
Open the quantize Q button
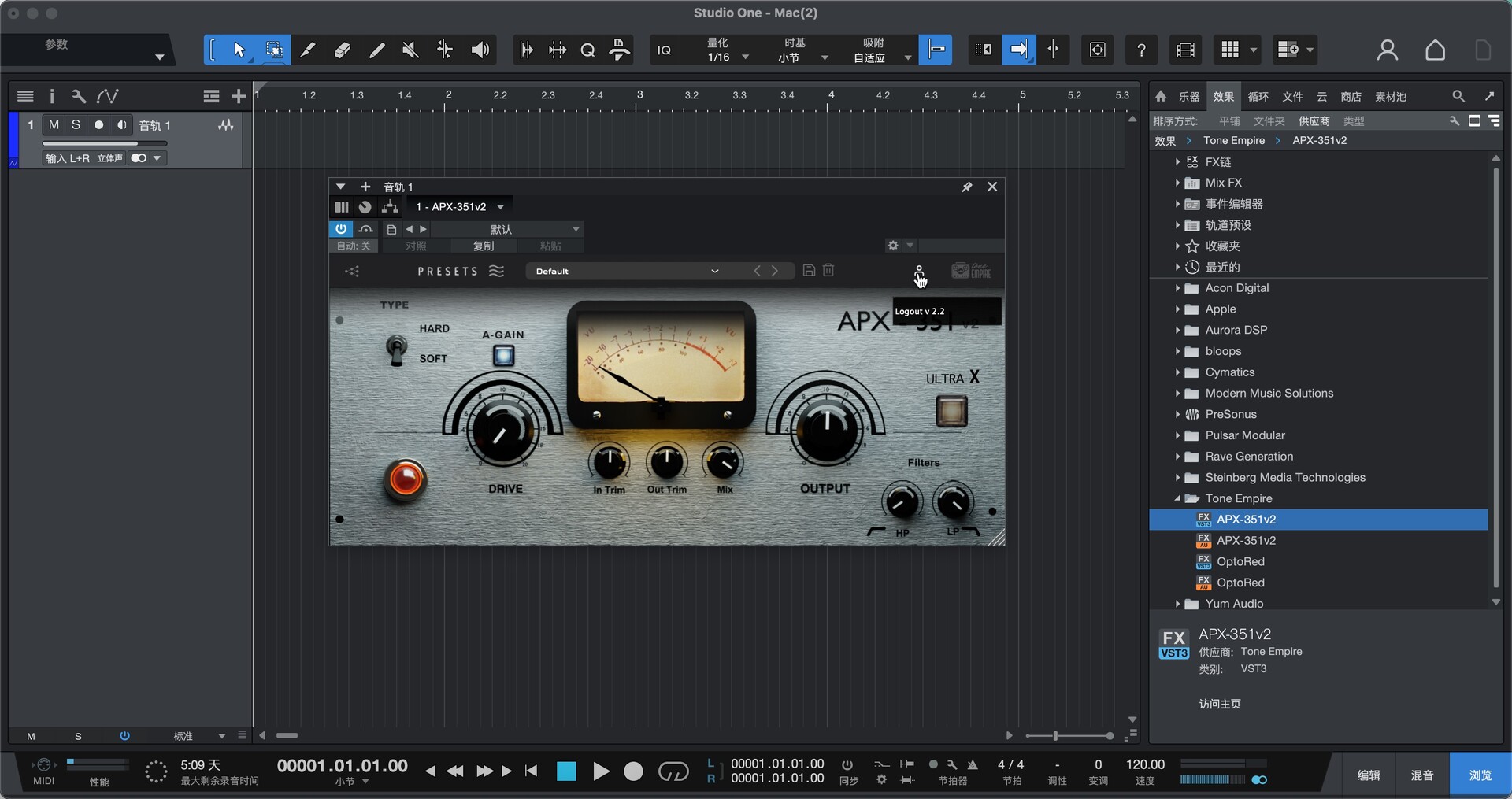click(587, 50)
